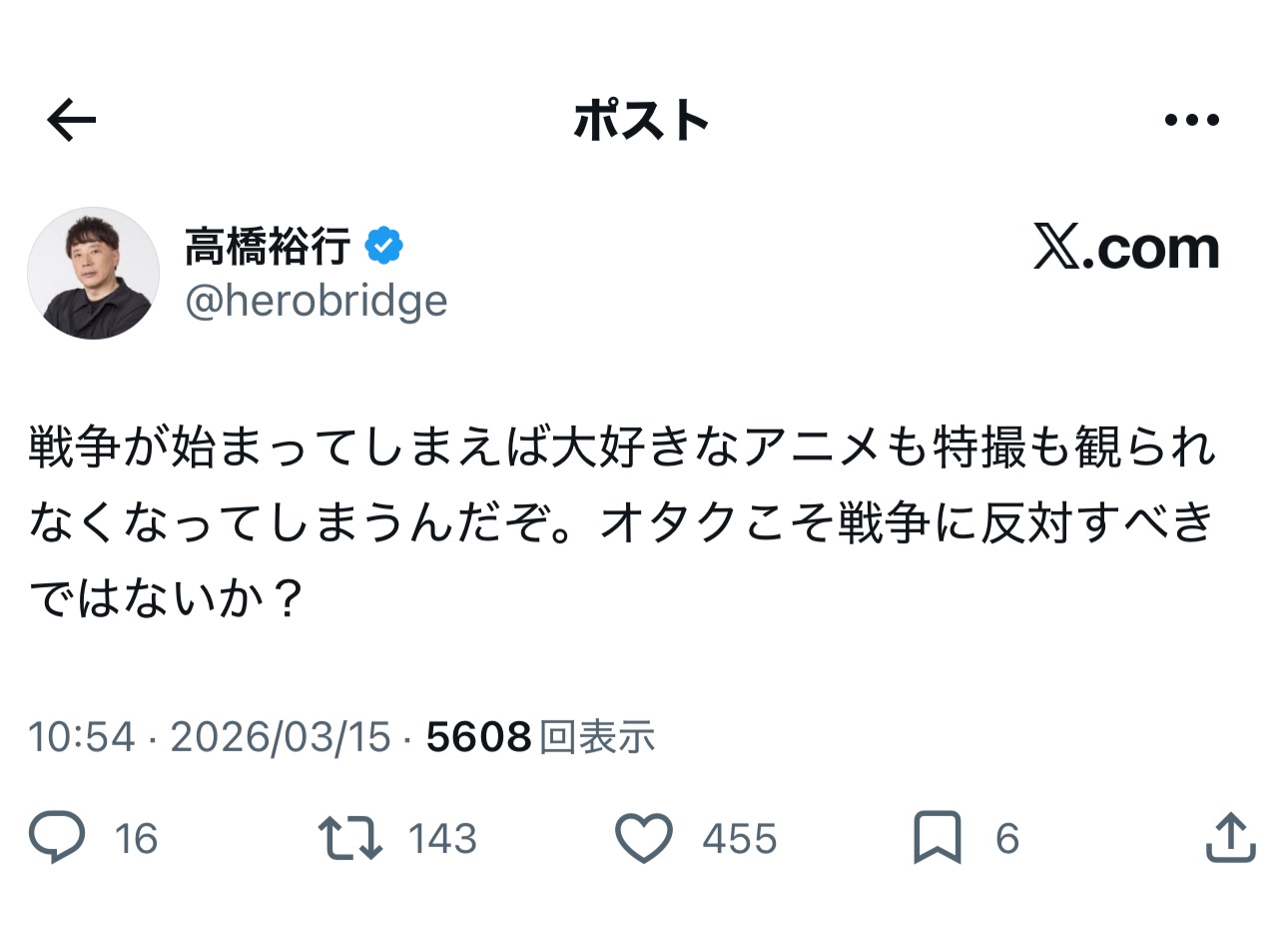Open the three-dot more options menu
Image resolution: width=1288 pixels, height=926 pixels.
(x=1192, y=121)
